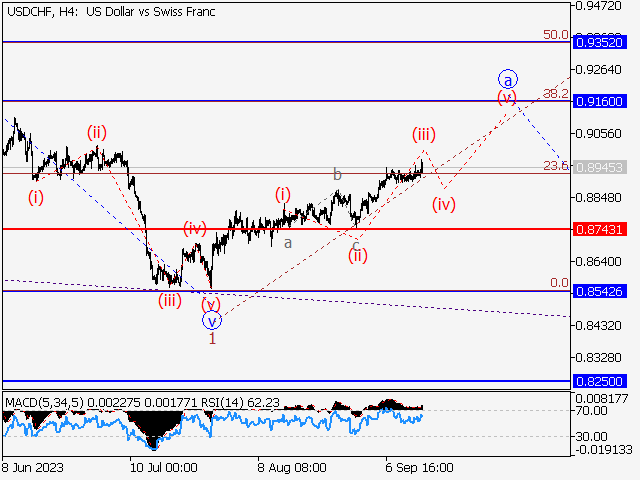
Task: Click the 8 Aug 08:00 time label
Action: pyautogui.click(x=292, y=467)
